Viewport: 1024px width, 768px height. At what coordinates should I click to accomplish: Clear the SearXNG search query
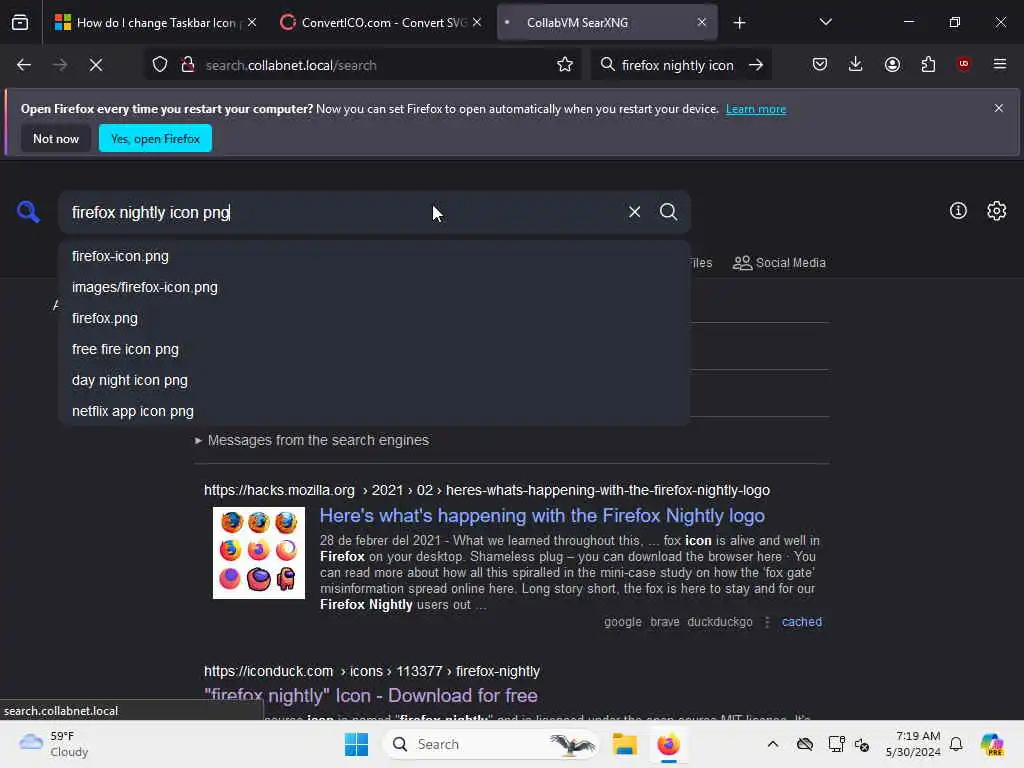(x=634, y=212)
